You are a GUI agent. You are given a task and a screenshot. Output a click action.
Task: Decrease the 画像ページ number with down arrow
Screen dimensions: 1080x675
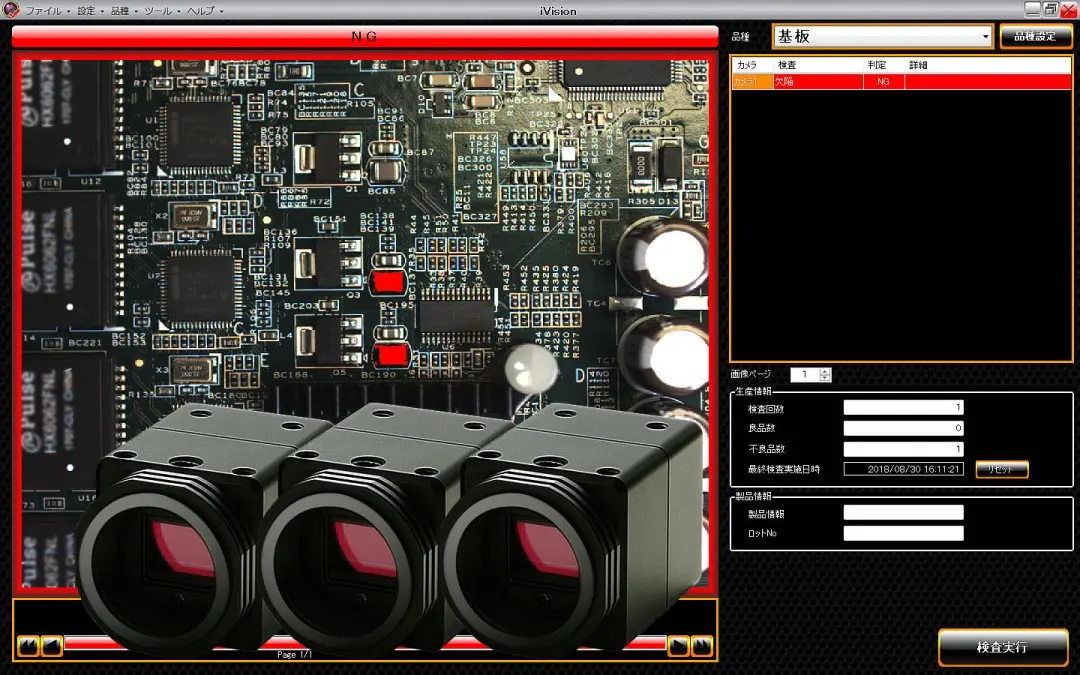[825, 378]
